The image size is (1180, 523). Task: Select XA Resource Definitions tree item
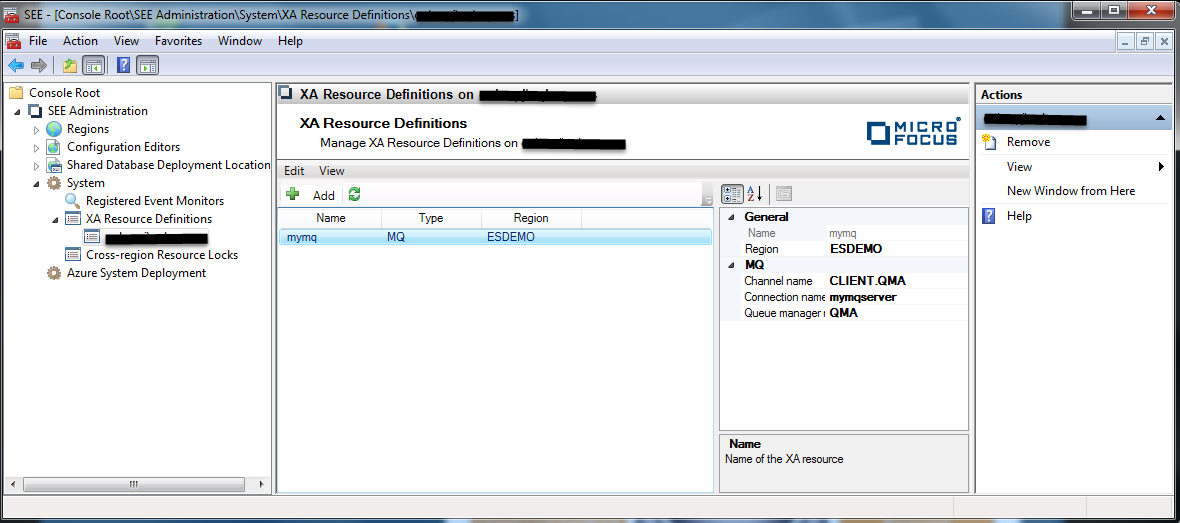click(x=149, y=219)
